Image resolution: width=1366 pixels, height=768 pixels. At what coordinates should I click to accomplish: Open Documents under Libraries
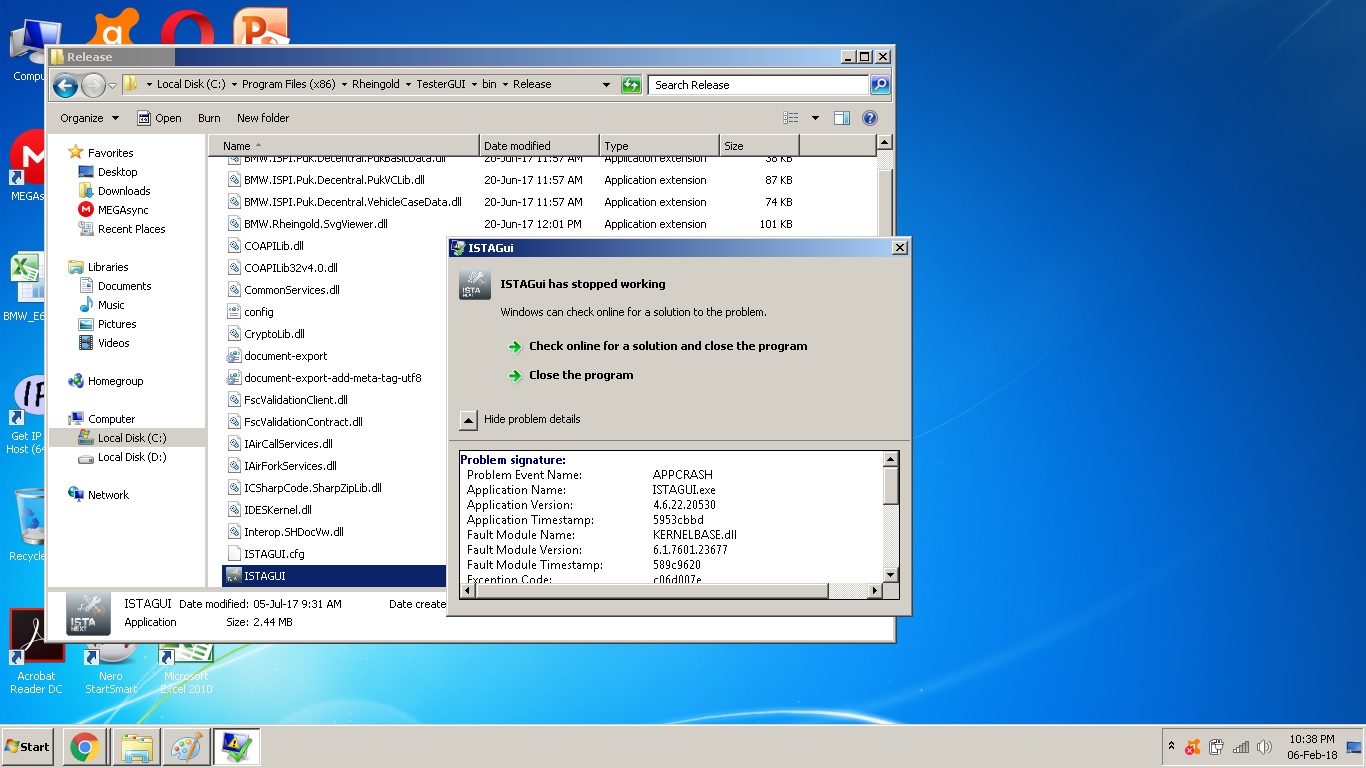coord(124,286)
